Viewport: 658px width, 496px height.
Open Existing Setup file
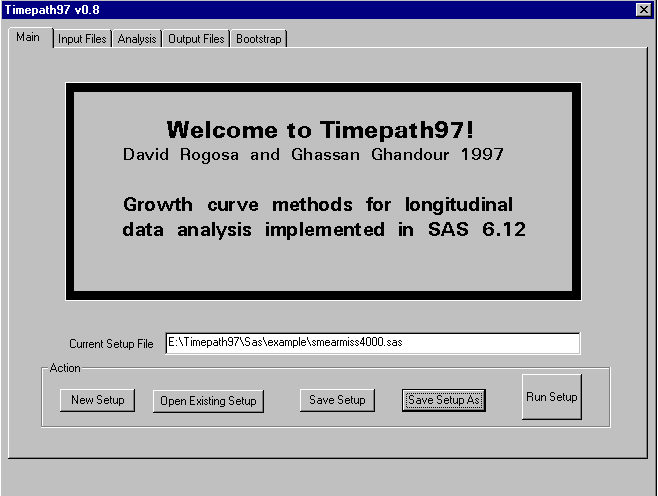click(x=208, y=401)
